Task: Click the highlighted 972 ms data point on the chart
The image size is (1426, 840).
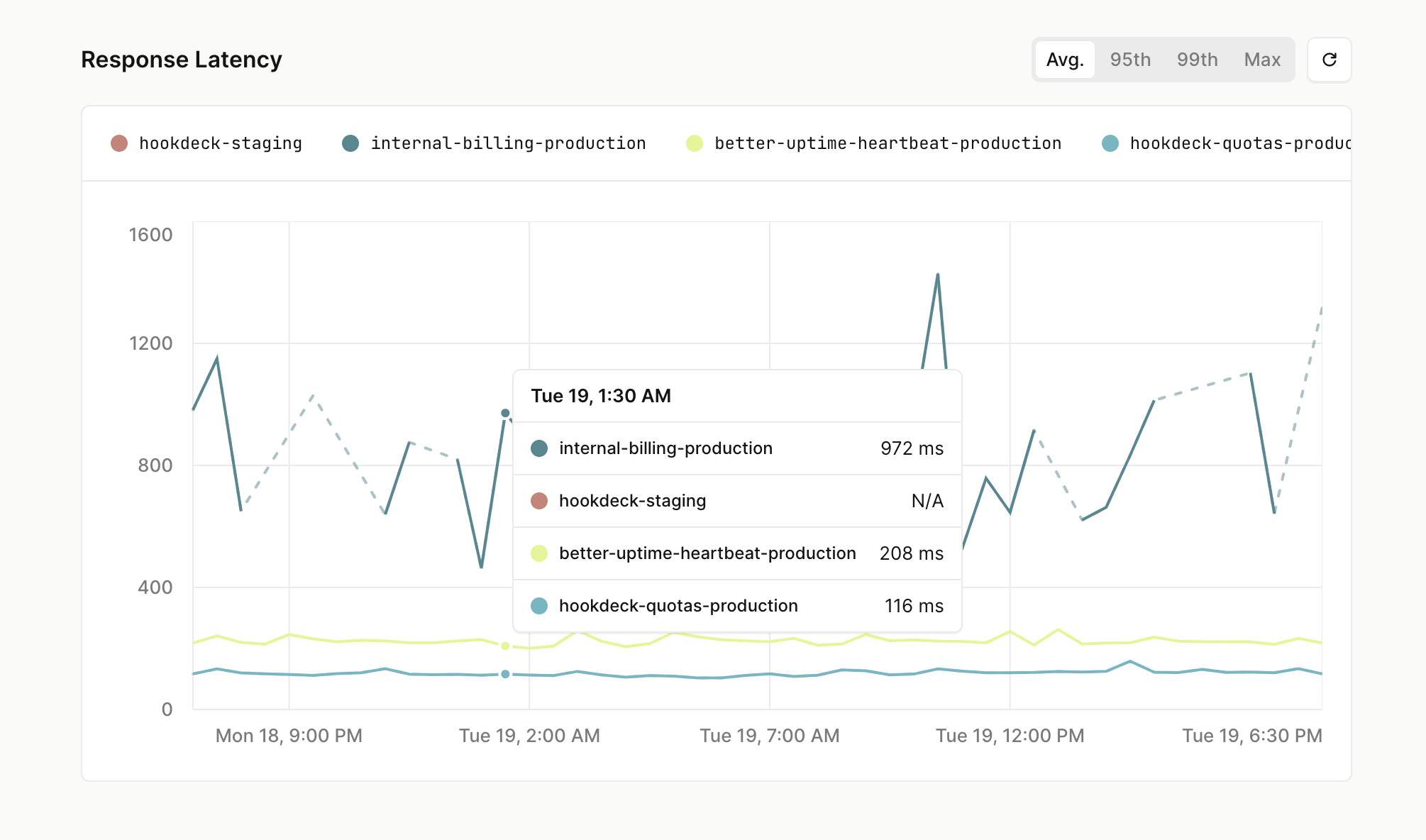Action: (504, 413)
